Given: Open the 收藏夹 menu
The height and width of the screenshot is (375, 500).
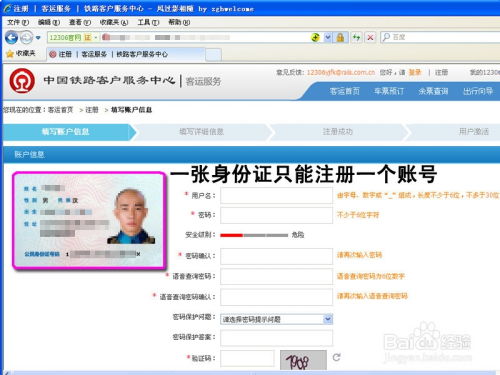Looking at the screenshot, I should [114, 22].
